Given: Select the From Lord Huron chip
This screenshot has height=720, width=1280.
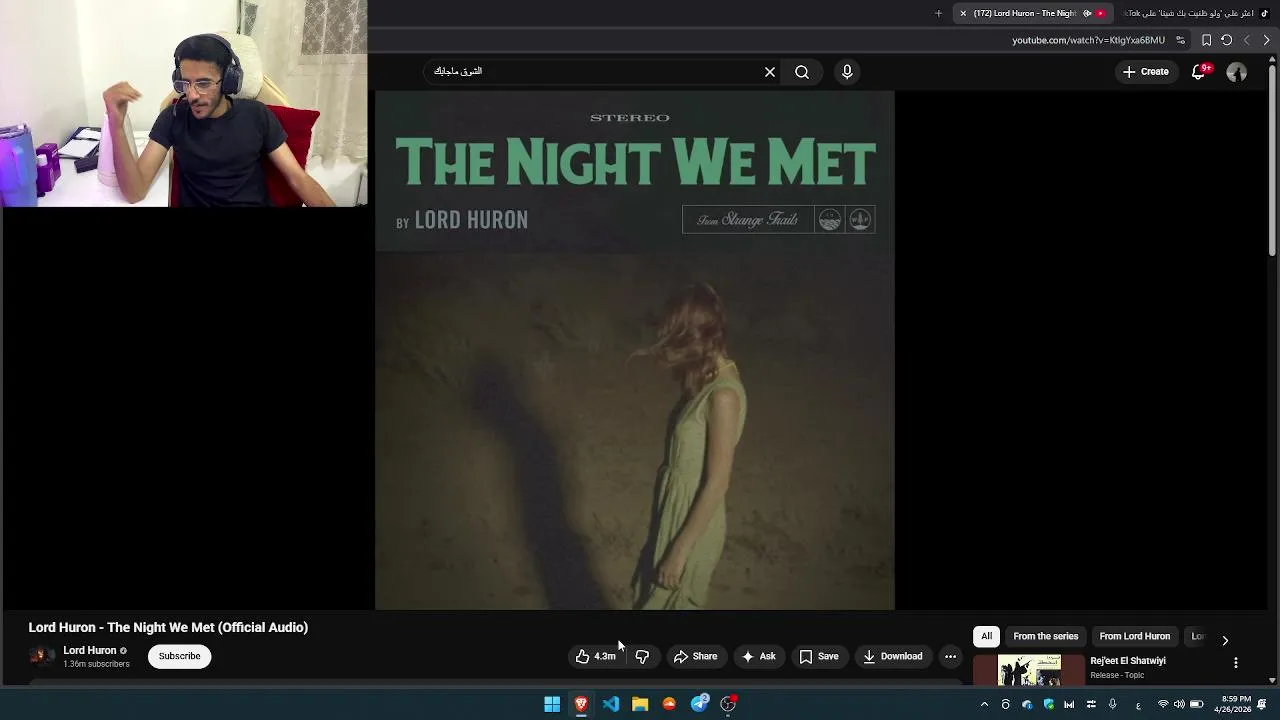Looking at the screenshot, I should point(1134,636).
